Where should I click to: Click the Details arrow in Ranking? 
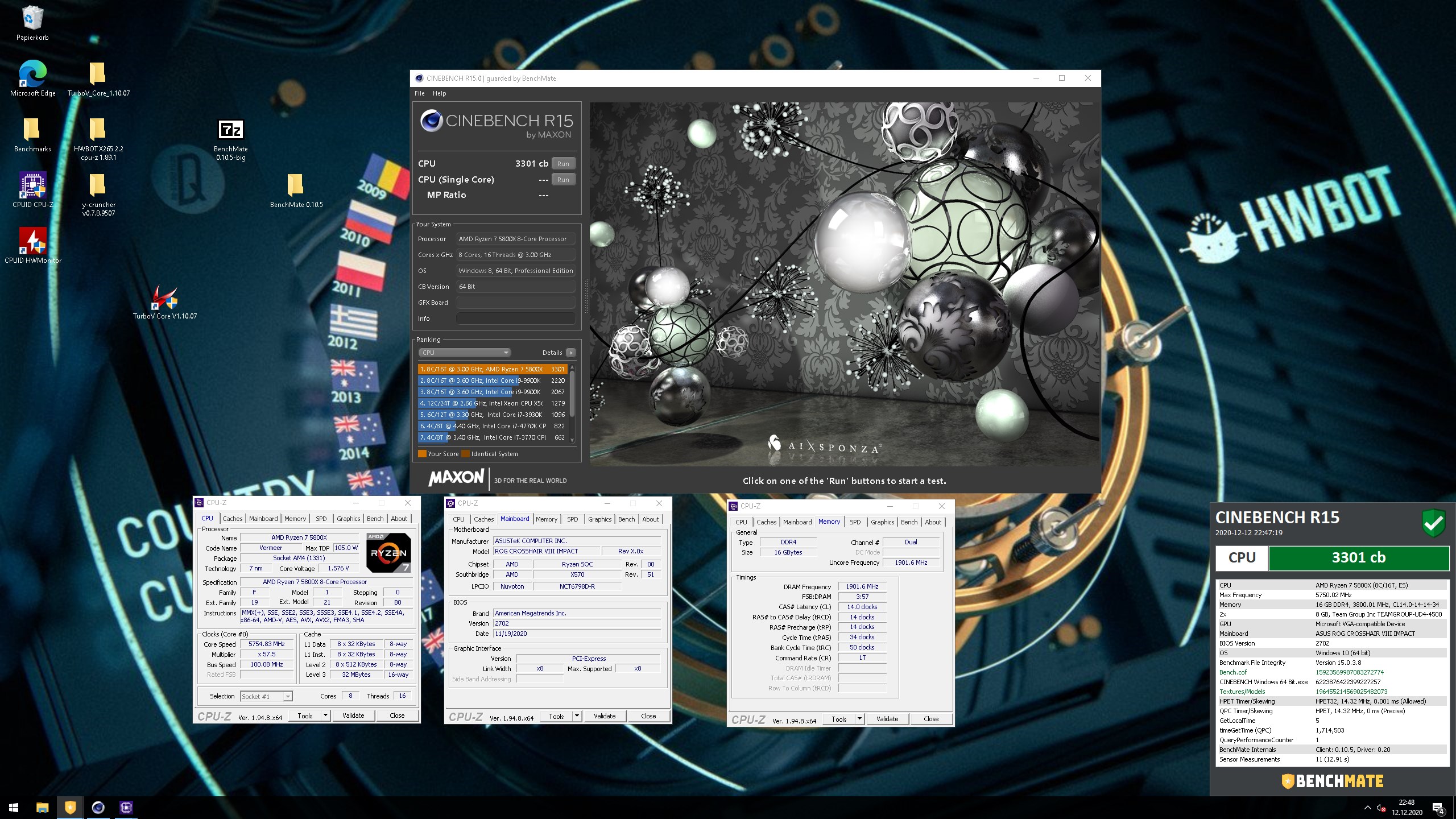[571, 353]
